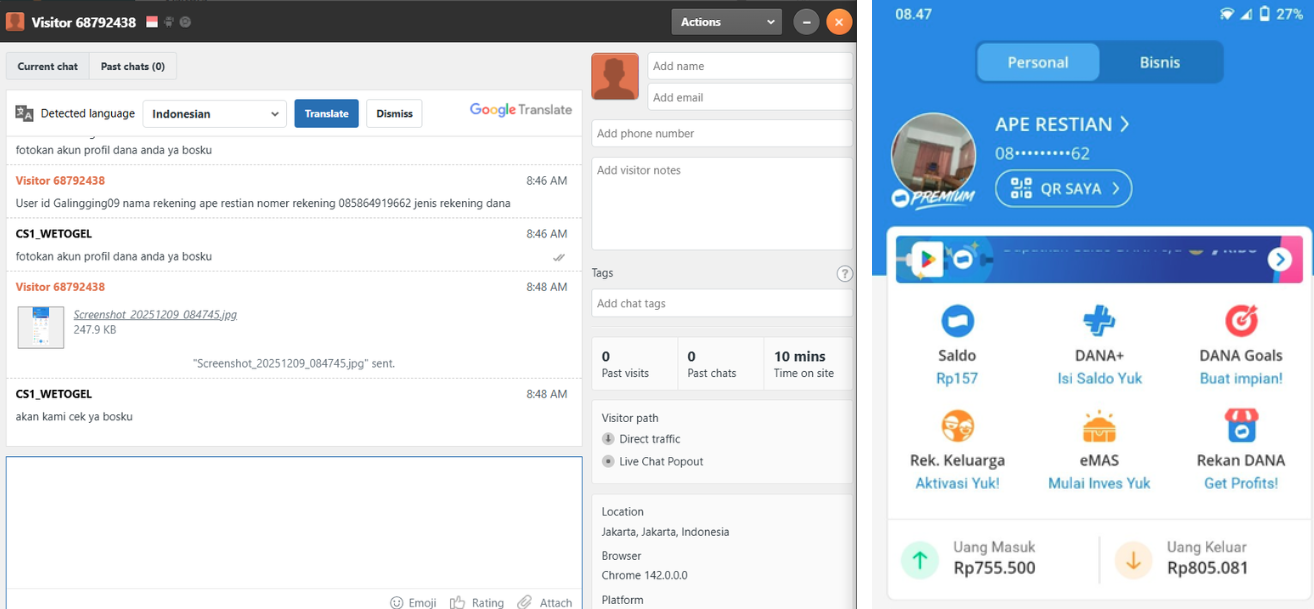
Task: Click the Direct traffic path icon
Action: click(608, 439)
